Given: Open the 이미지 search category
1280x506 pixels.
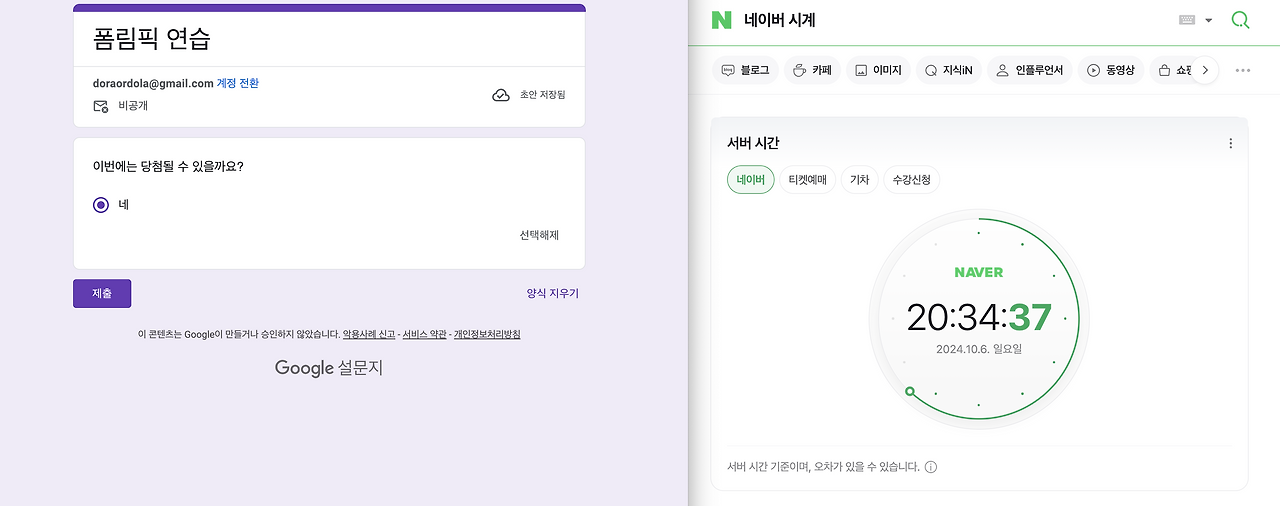Looking at the screenshot, I should (x=878, y=70).
